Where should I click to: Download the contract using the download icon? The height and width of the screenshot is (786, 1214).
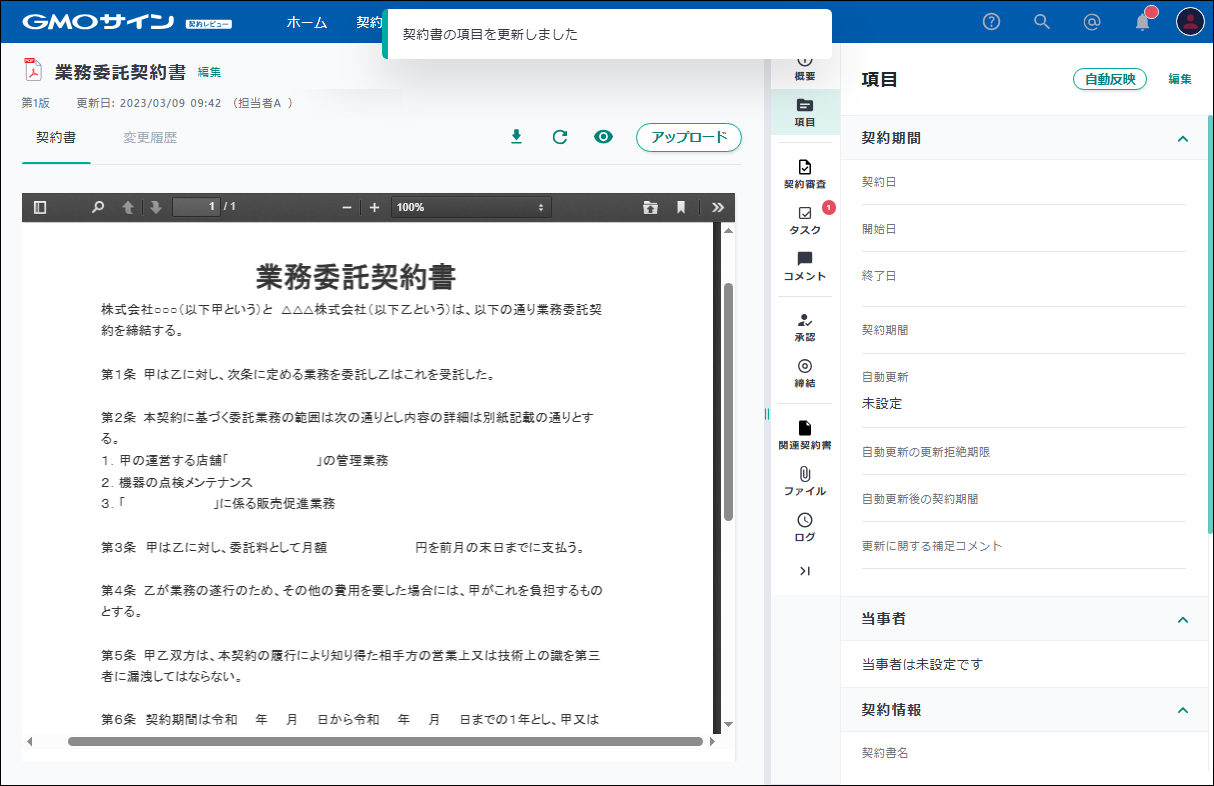pyautogui.click(x=516, y=137)
